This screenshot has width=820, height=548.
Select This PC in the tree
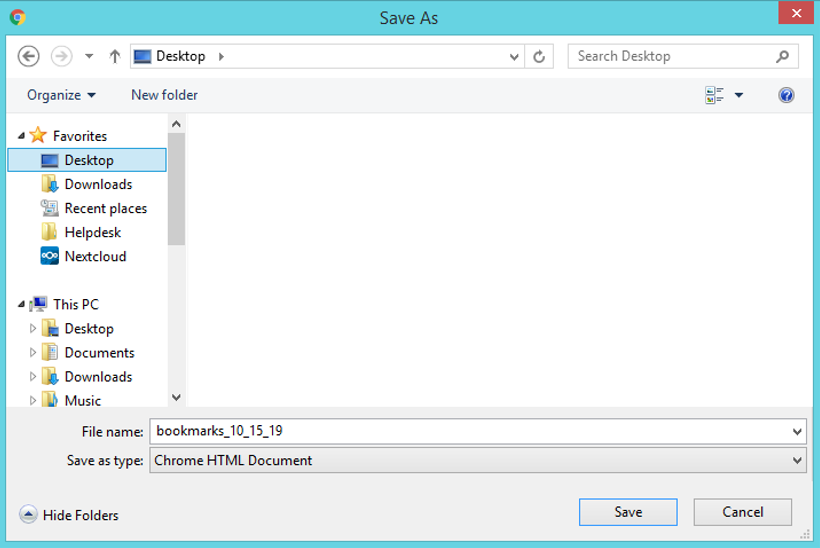(76, 304)
